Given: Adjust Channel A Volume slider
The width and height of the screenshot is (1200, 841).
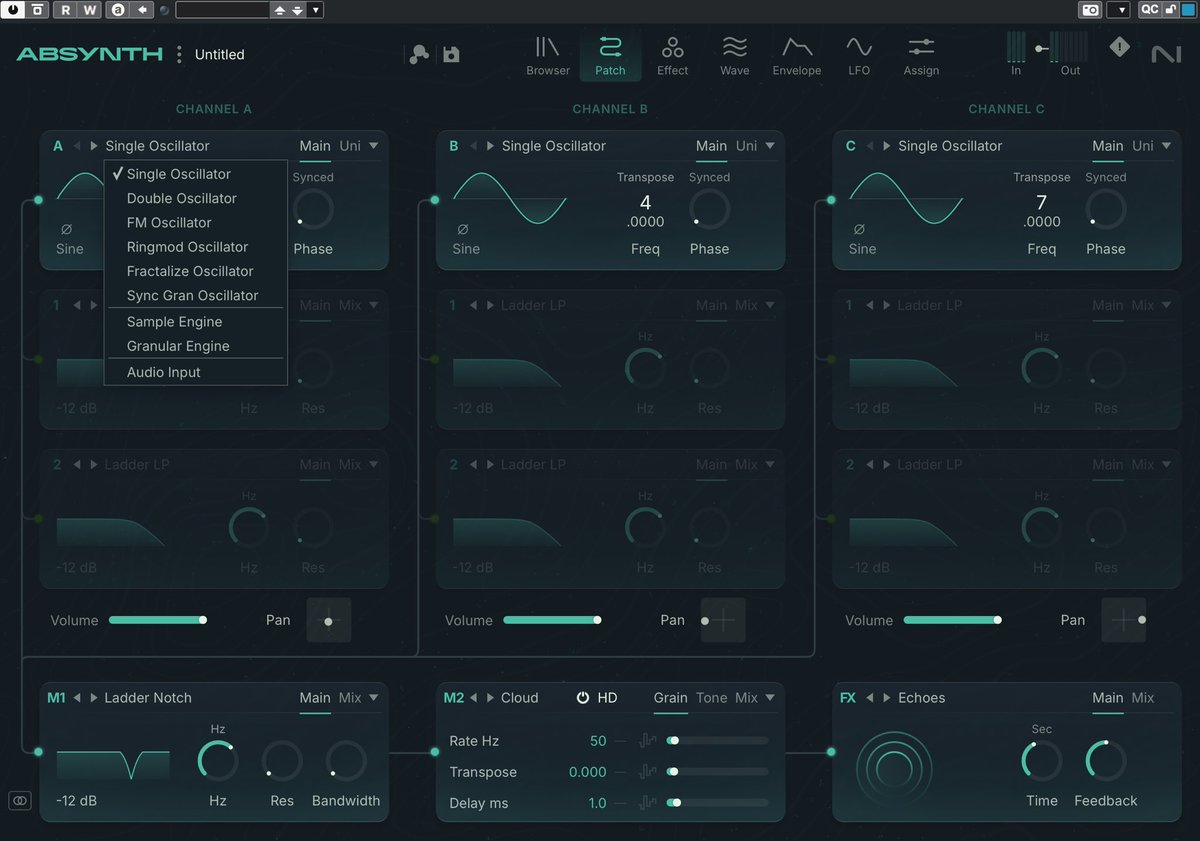Looking at the screenshot, I should coord(156,620).
